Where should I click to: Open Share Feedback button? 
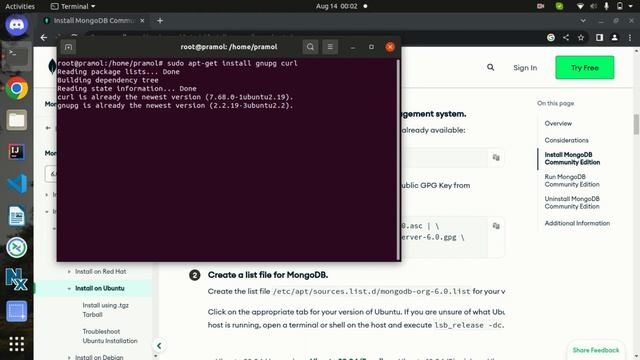[x=596, y=350]
